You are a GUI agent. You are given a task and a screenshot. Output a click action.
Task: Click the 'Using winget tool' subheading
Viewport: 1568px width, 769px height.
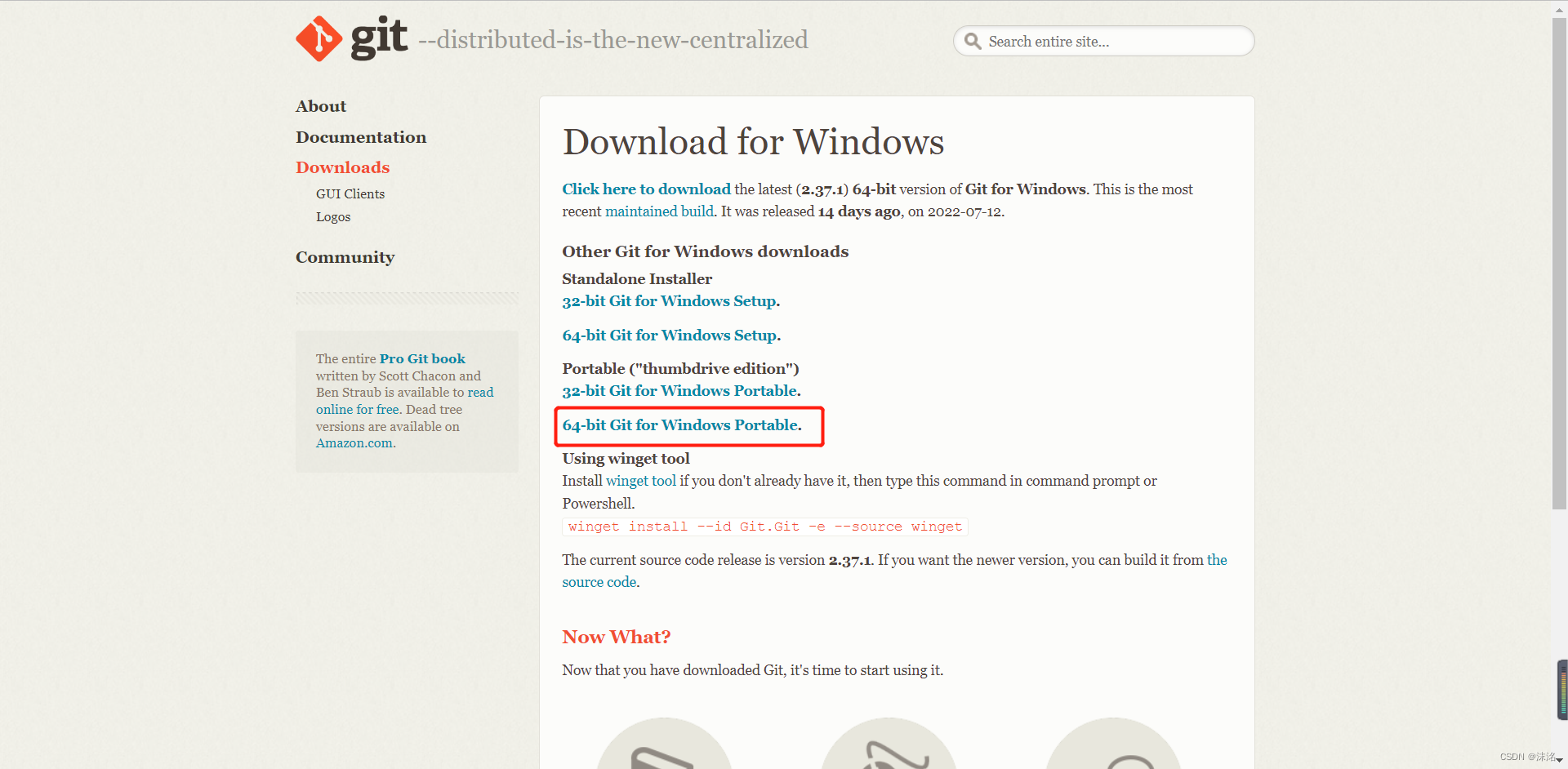click(626, 459)
